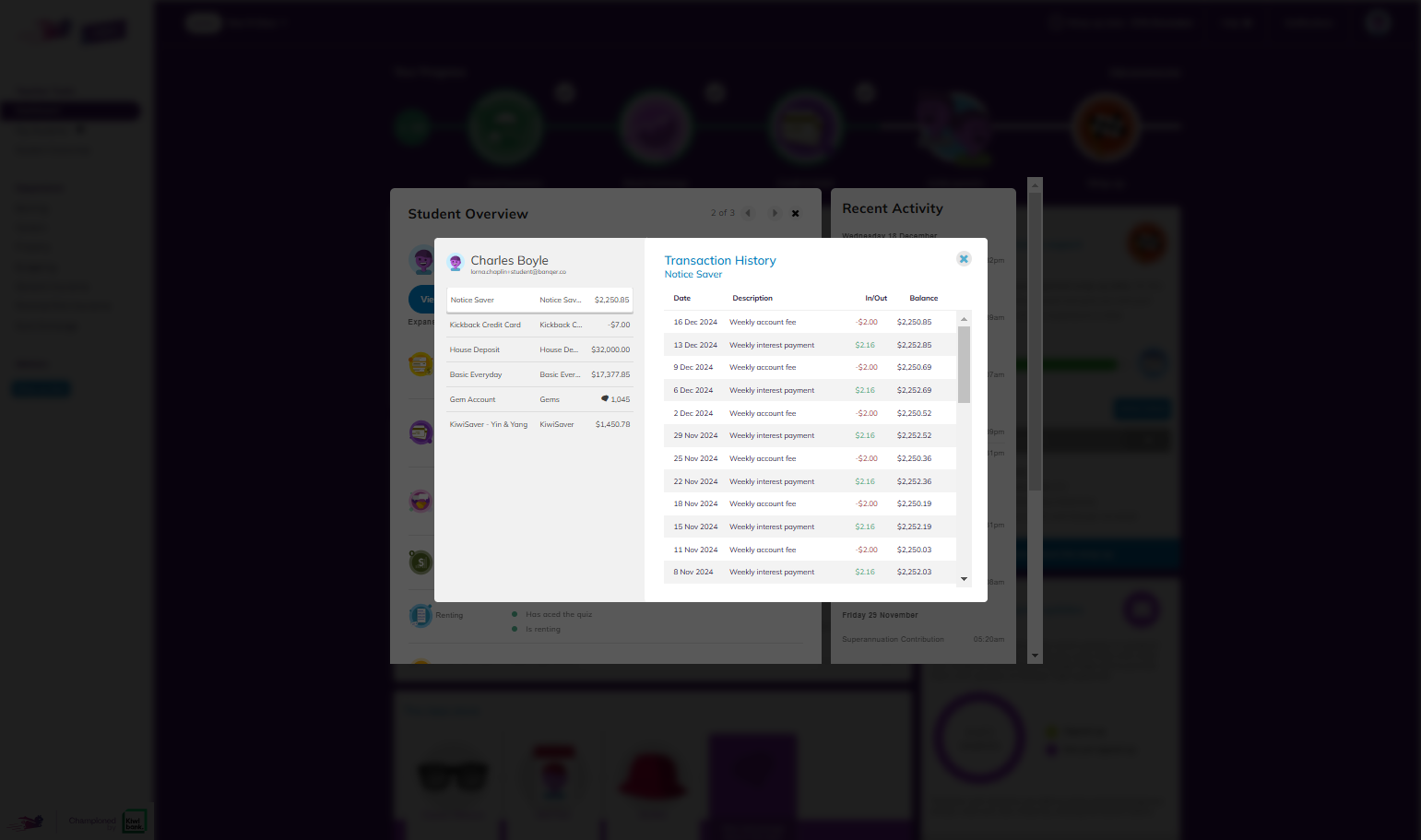Screen dimensions: 1421x840
Task: Select the Kickback Credit Card account
Action: [x=539, y=325]
